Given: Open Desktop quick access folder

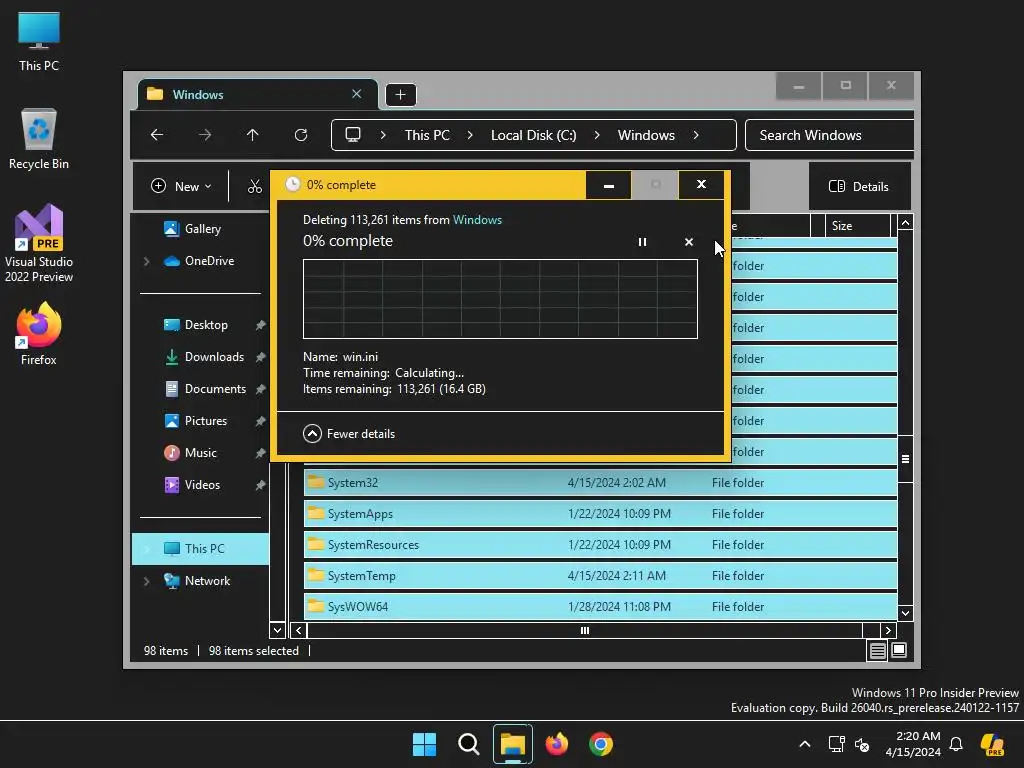Looking at the screenshot, I should (196, 325).
